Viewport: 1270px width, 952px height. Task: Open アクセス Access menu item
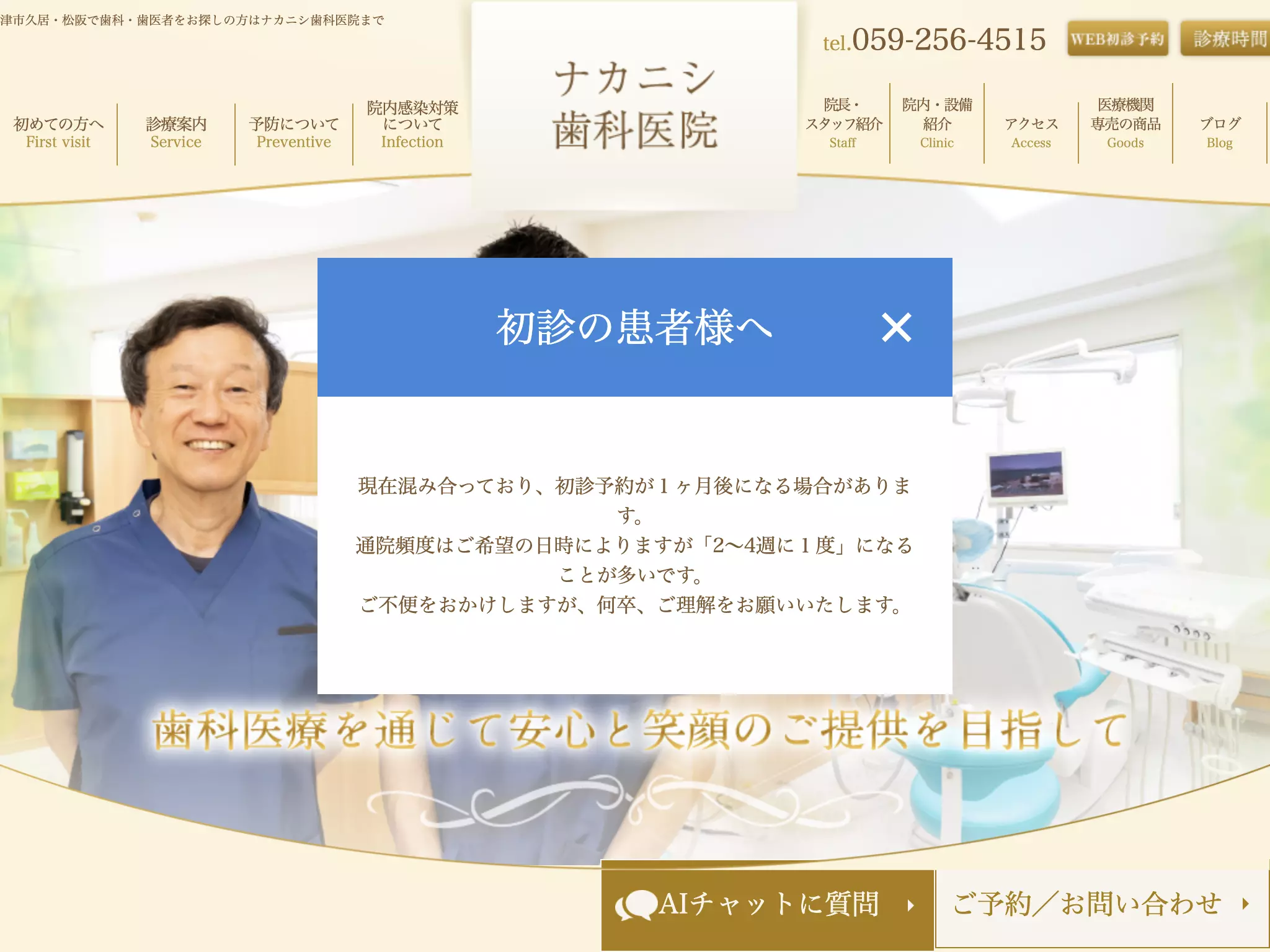pyautogui.click(x=1031, y=133)
